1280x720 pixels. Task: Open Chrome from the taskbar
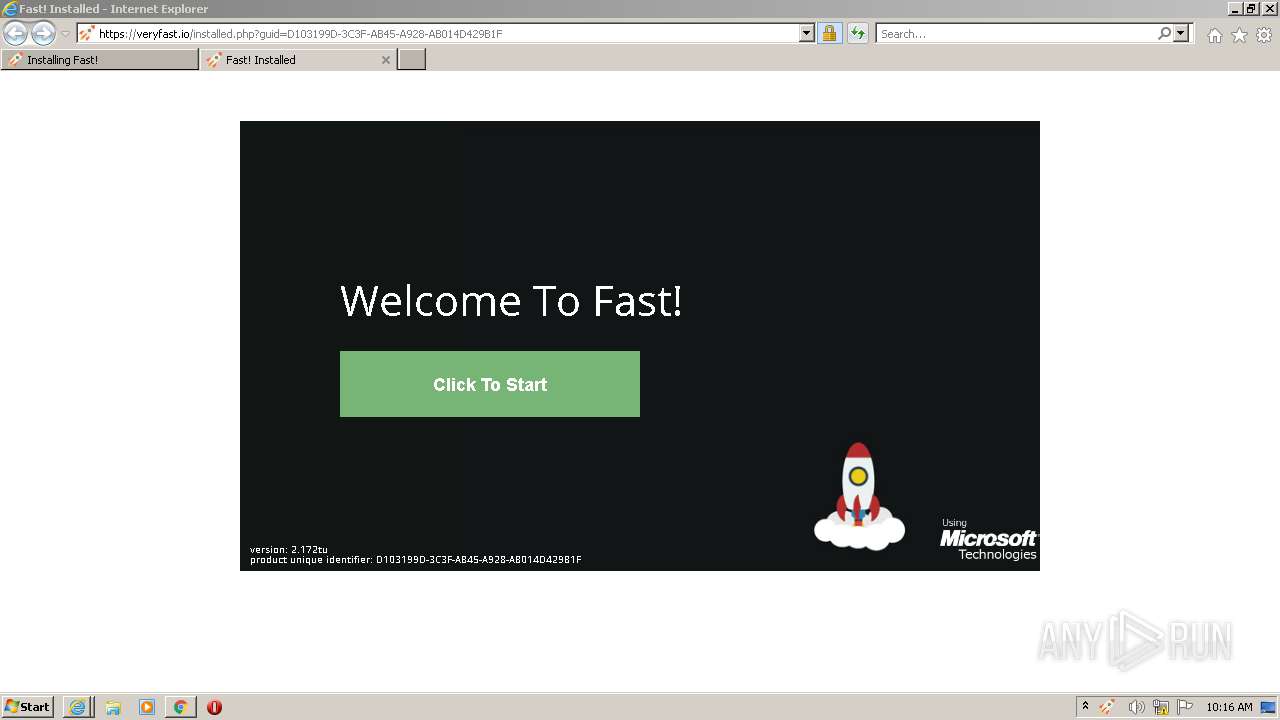pos(180,707)
